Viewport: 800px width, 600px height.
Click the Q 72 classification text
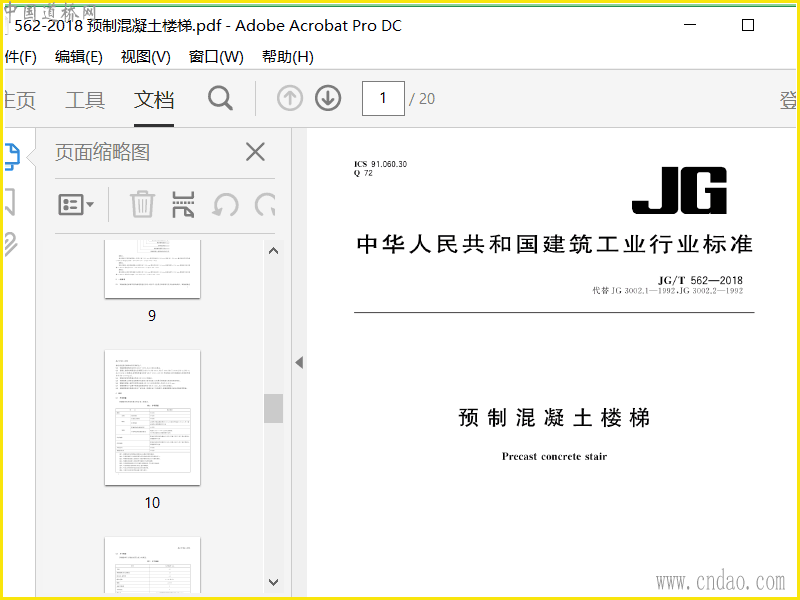(x=363, y=173)
